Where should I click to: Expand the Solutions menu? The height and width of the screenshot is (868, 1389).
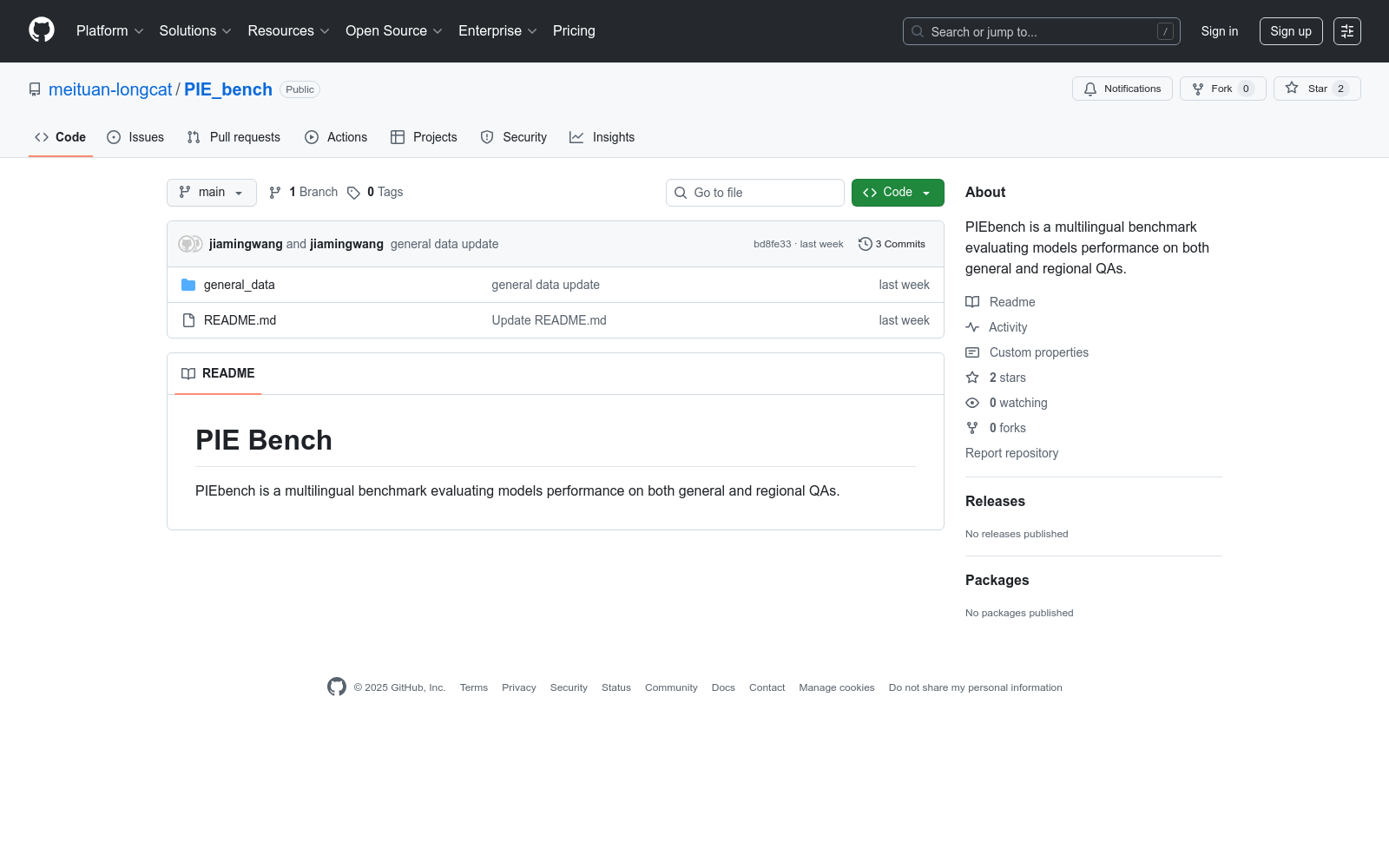tap(195, 31)
